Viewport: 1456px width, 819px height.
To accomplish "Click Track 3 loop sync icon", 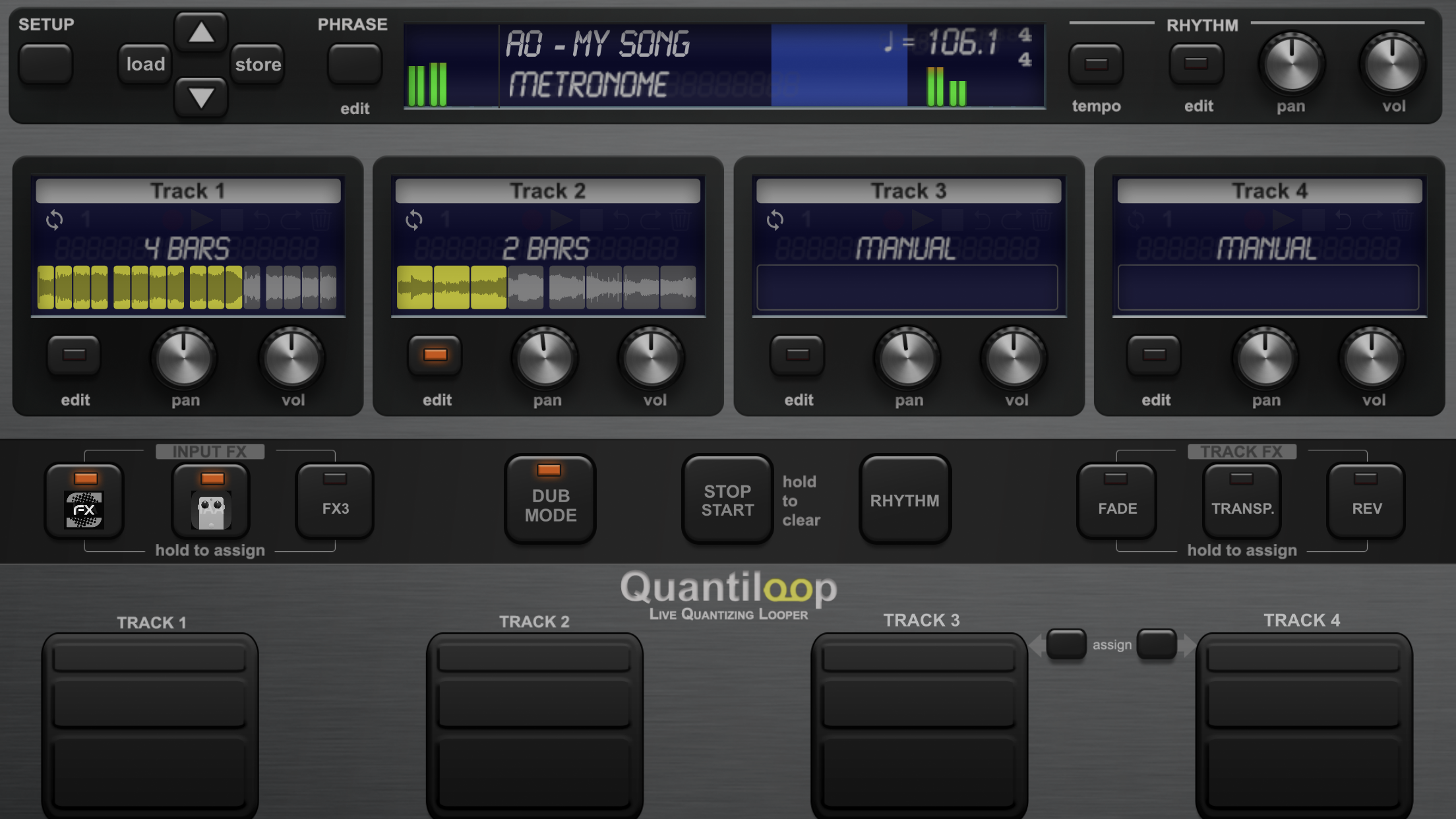I will tap(775, 220).
